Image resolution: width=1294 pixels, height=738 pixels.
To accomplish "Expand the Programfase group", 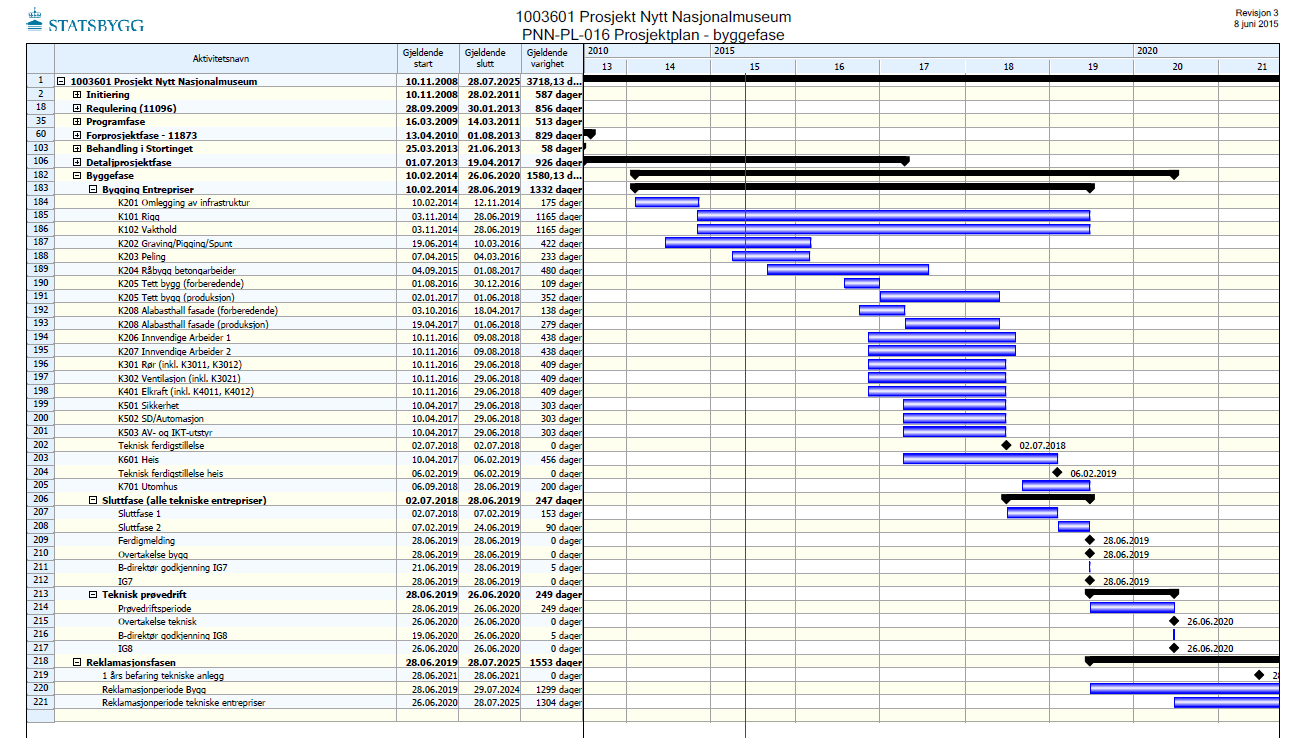I will (77, 122).
